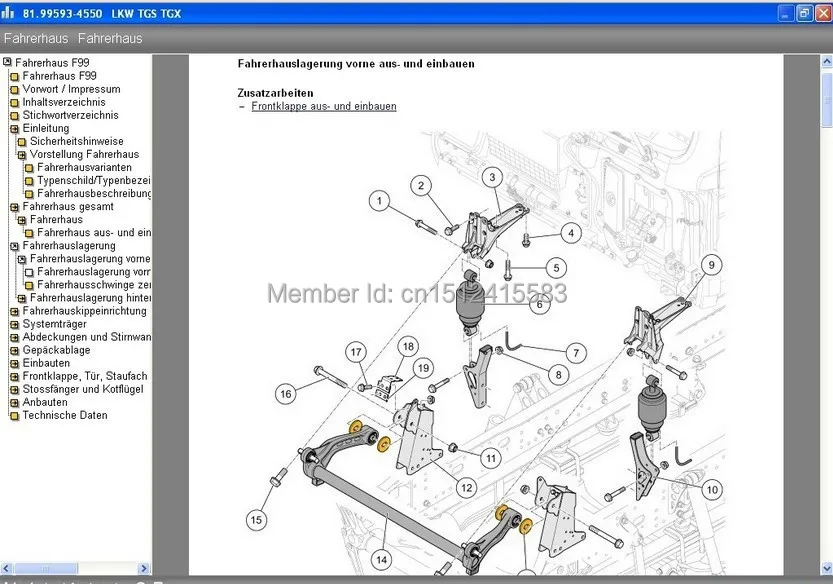Minimize the window from title bar
Viewport: 833px width, 584px height.
click(785, 13)
